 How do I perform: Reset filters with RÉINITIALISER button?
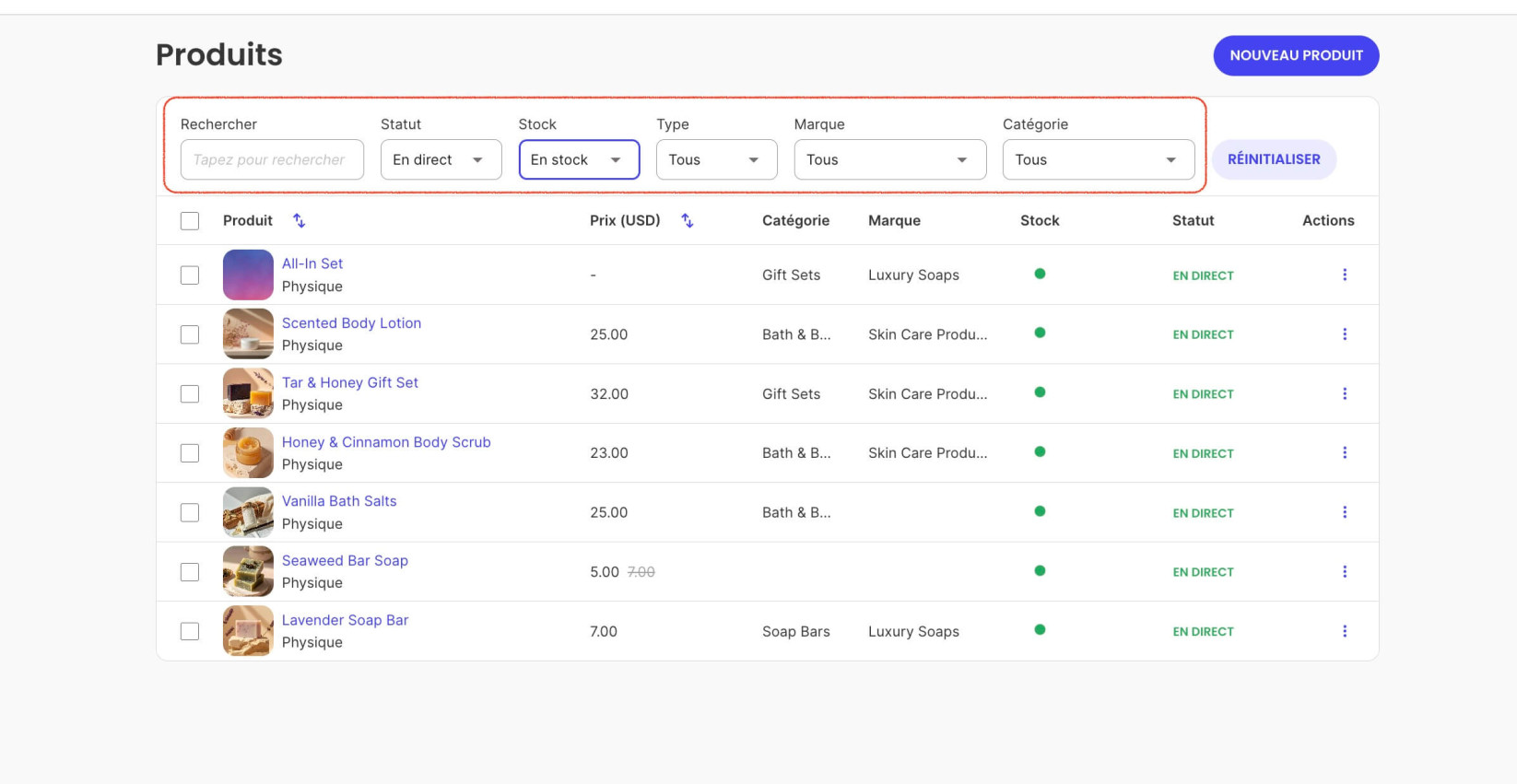[x=1274, y=159]
